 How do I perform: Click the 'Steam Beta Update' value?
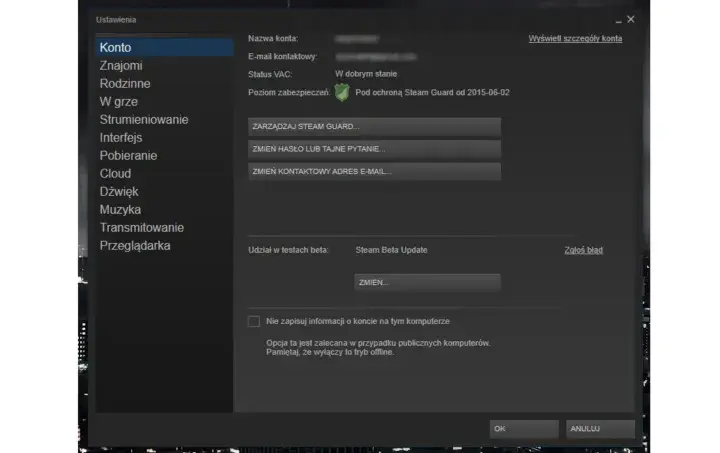[391, 250]
